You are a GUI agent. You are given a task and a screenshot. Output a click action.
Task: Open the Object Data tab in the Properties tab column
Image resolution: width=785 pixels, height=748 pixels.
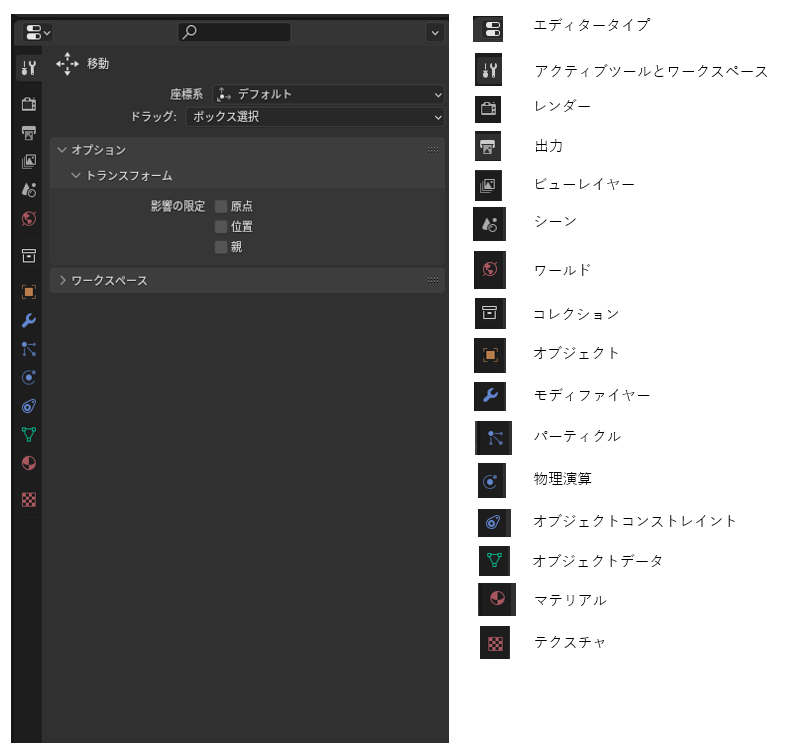(x=29, y=434)
